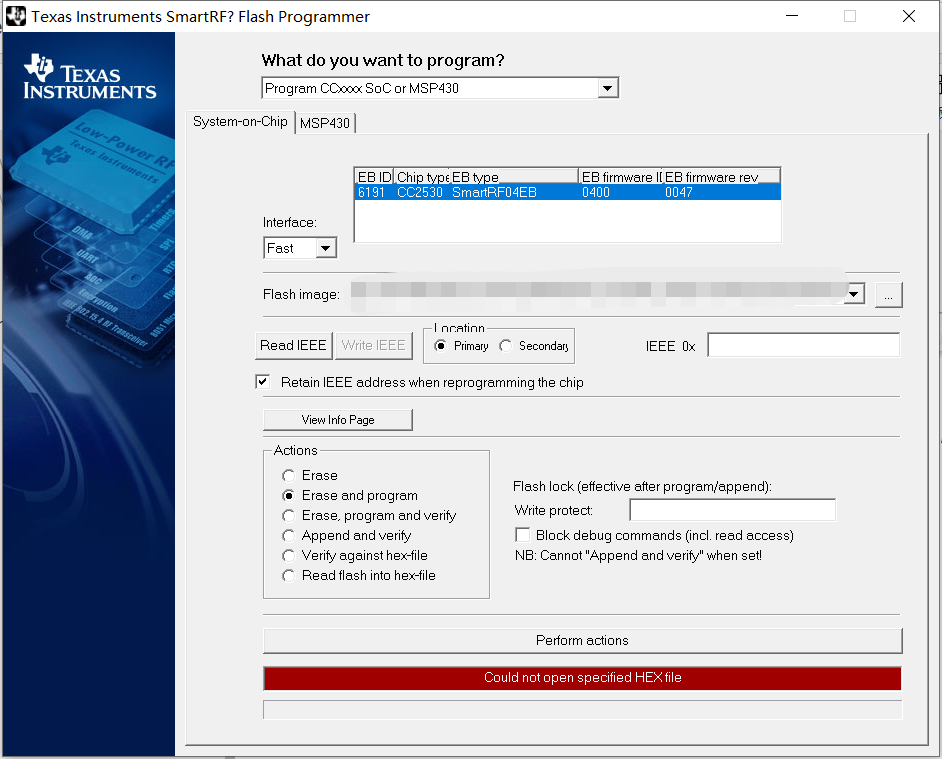
Task: Click the SmartRF Flash Programmer title bar icon
Action: point(16,16)
